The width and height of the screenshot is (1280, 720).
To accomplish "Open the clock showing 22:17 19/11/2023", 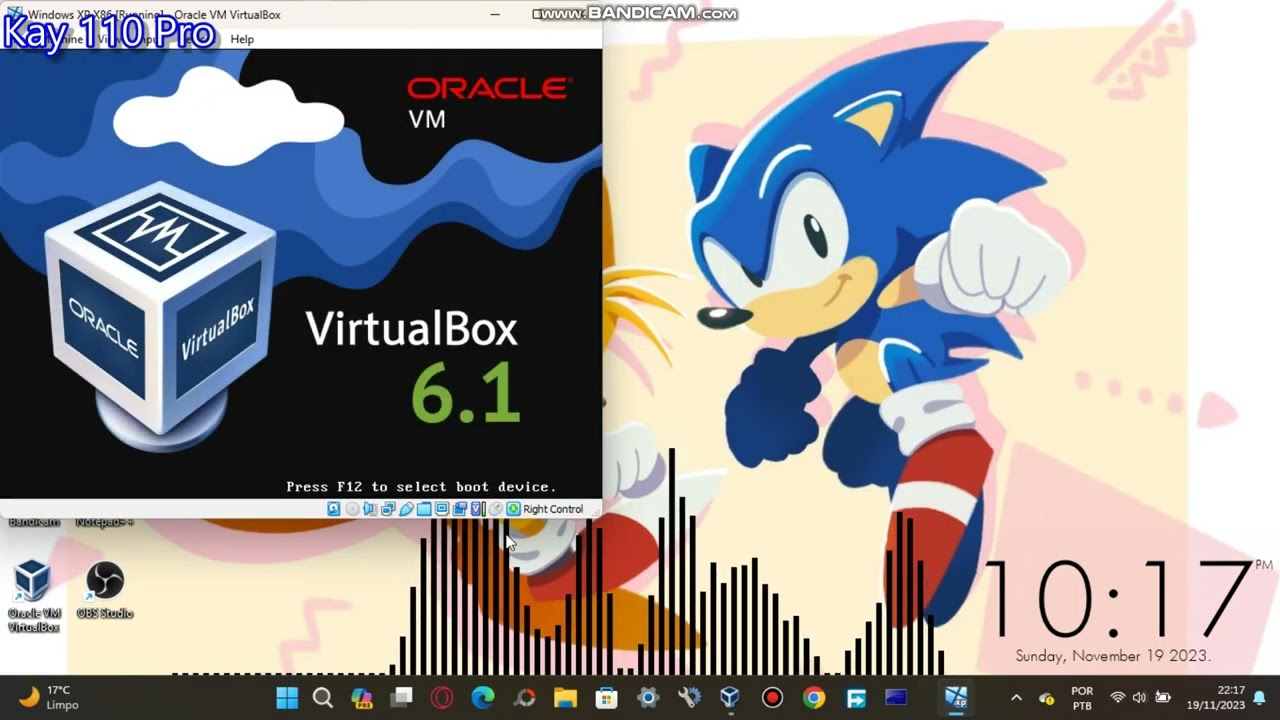I will 1216,698.
